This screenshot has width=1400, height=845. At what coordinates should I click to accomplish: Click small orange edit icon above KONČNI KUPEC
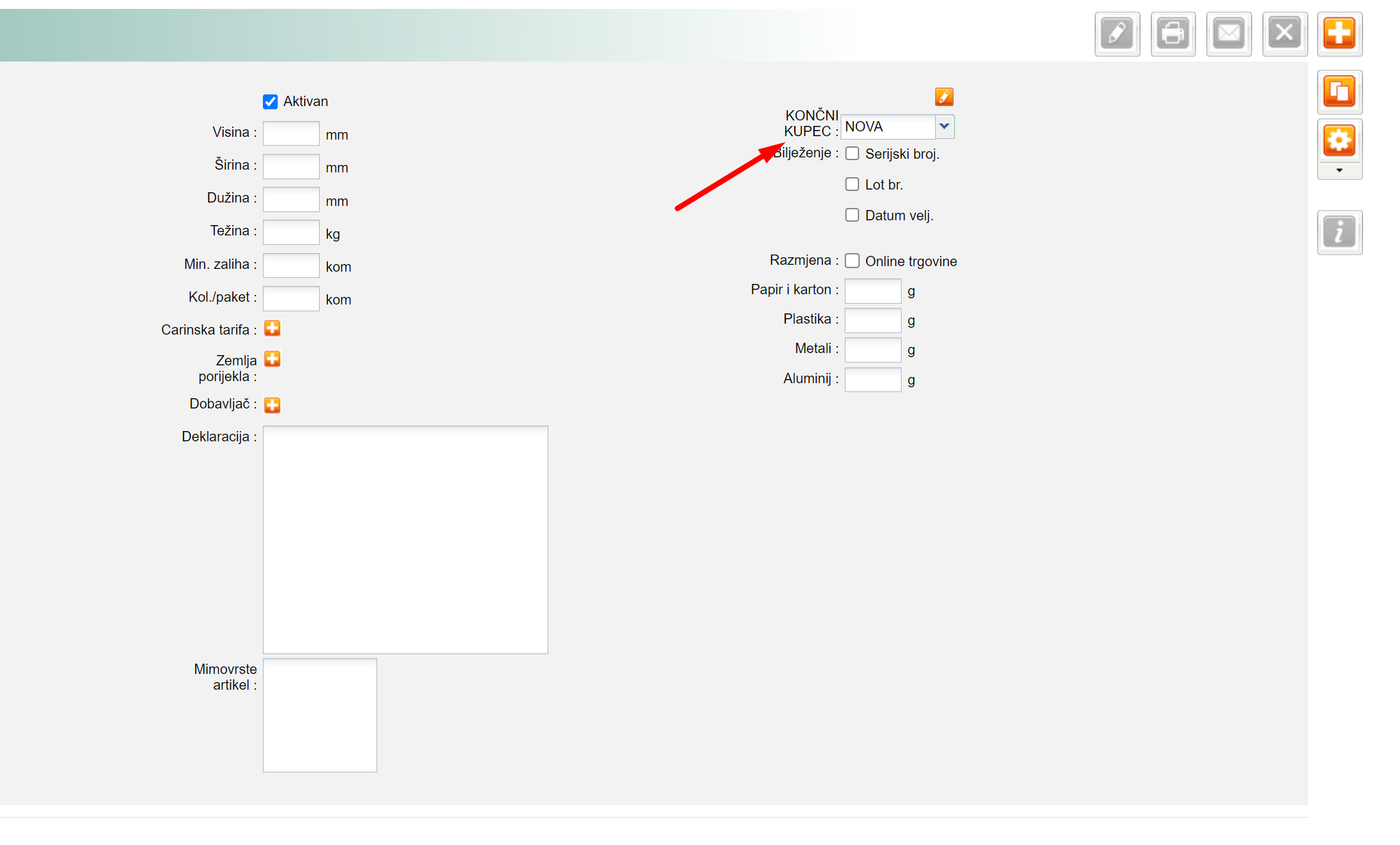coord(944,97)
